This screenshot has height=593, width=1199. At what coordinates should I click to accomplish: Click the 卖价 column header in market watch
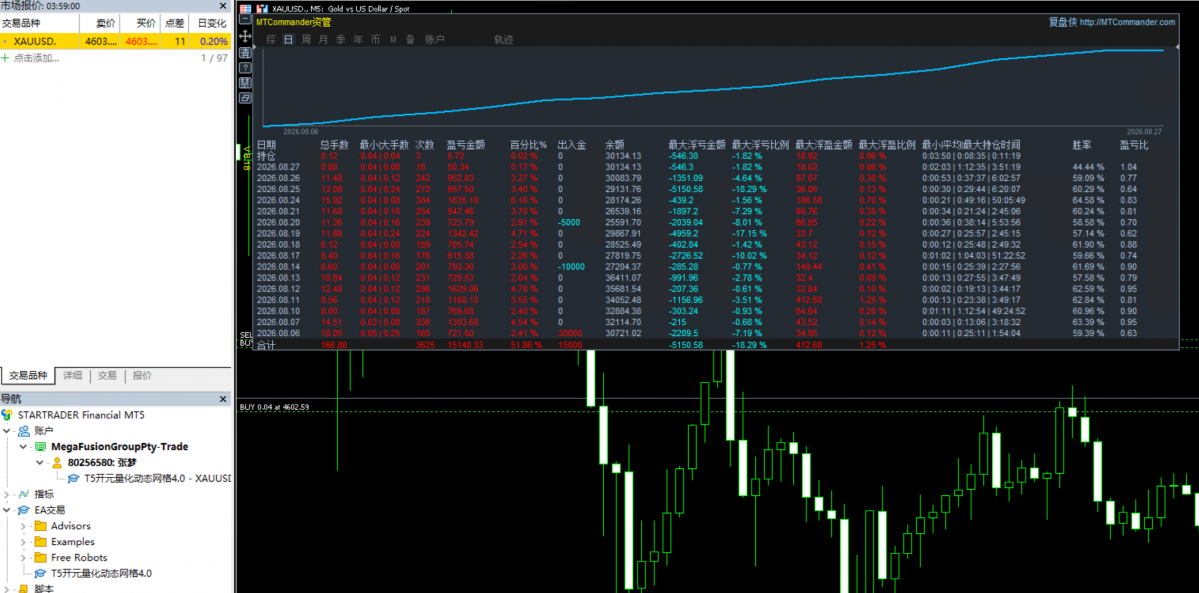point(106,23)
